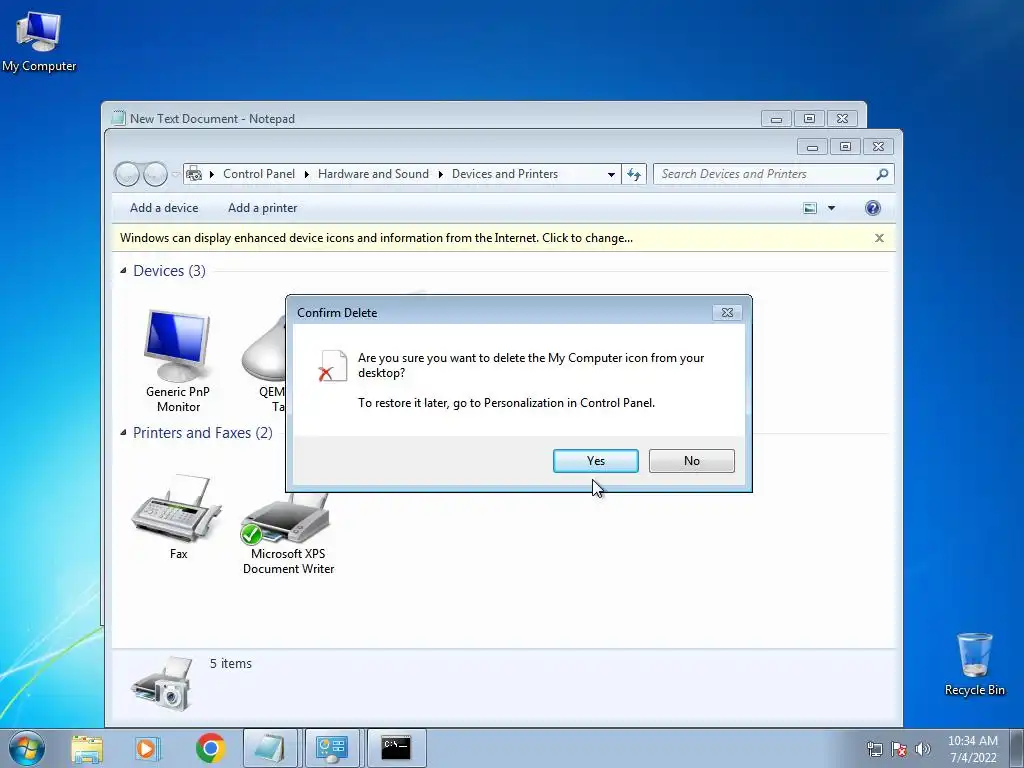
Task: Click the New Text Document - Notepad title
Action: [212, 119]
